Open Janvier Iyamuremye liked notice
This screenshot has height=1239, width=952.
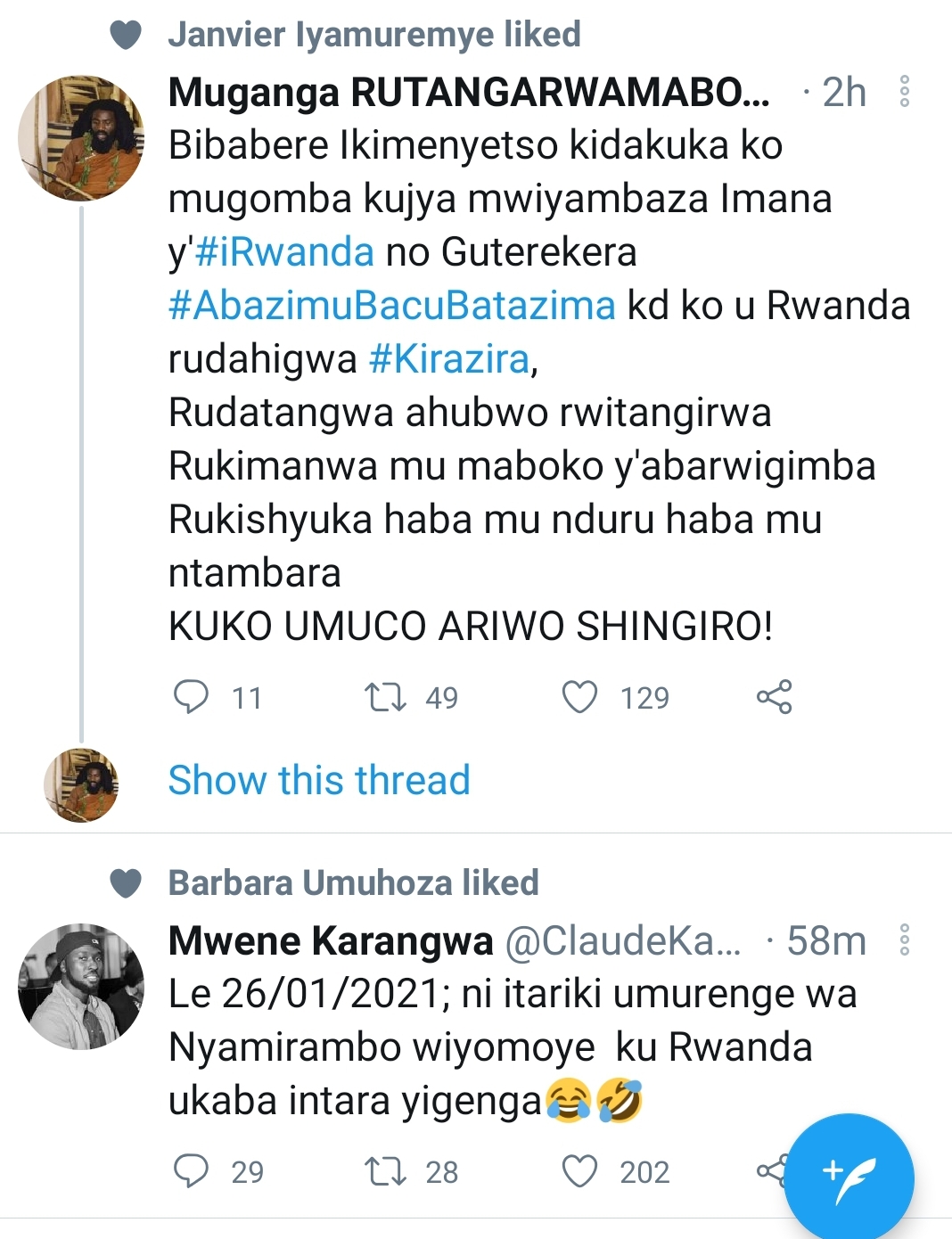coord(374,35)
